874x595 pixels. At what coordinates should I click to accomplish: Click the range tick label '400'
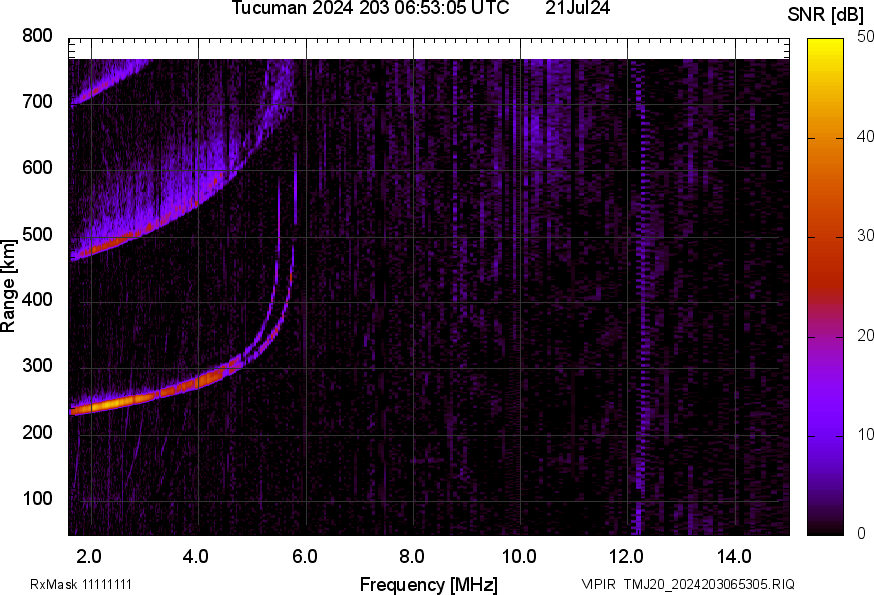click(37, 299)
